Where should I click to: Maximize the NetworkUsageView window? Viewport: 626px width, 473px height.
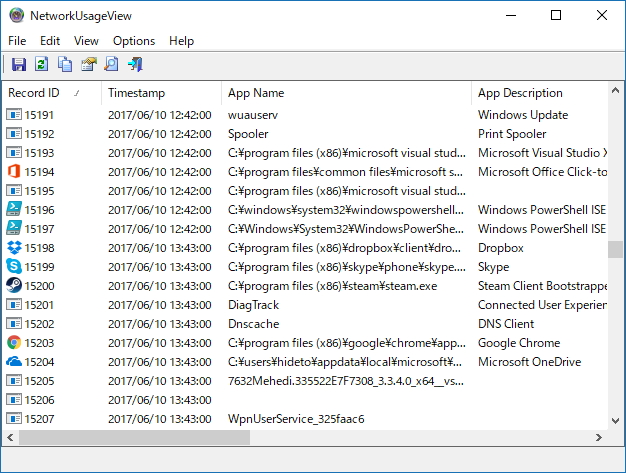[556, 15]
